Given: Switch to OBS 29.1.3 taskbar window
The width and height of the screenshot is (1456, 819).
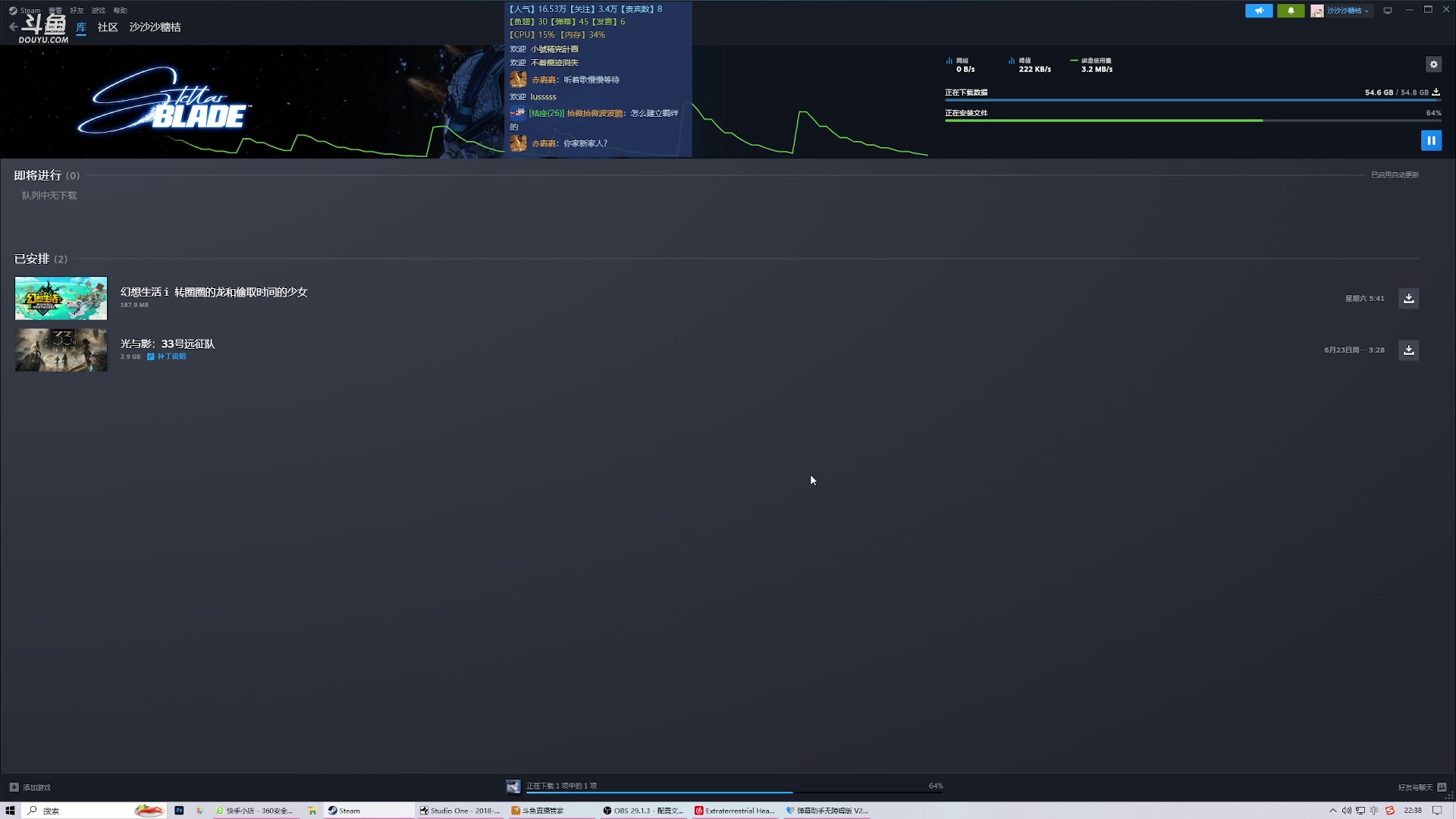Looking at the screenshot, I should (644, 811).
